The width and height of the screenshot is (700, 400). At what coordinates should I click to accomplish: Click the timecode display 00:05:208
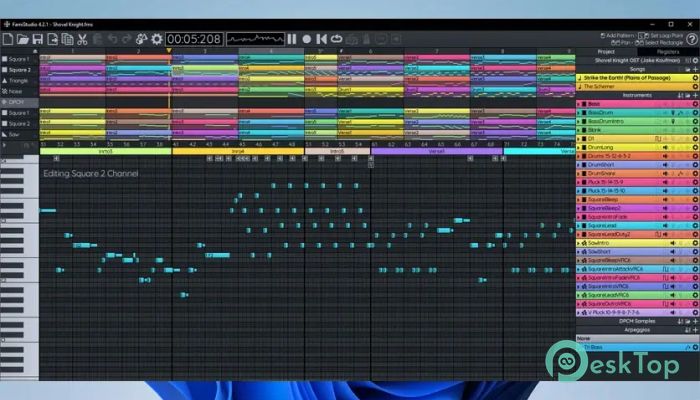click(194, 39)
